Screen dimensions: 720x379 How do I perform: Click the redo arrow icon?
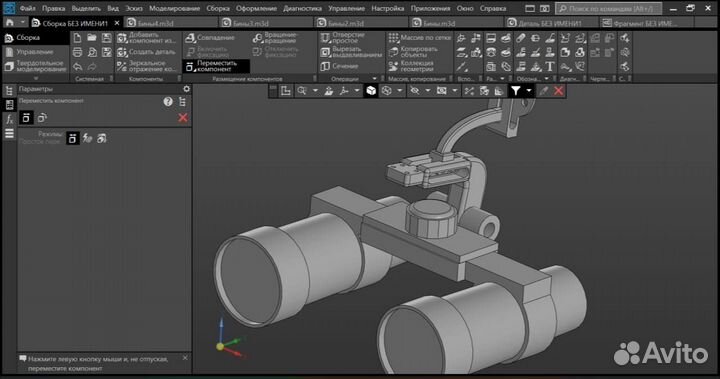[x=92, y=67]
